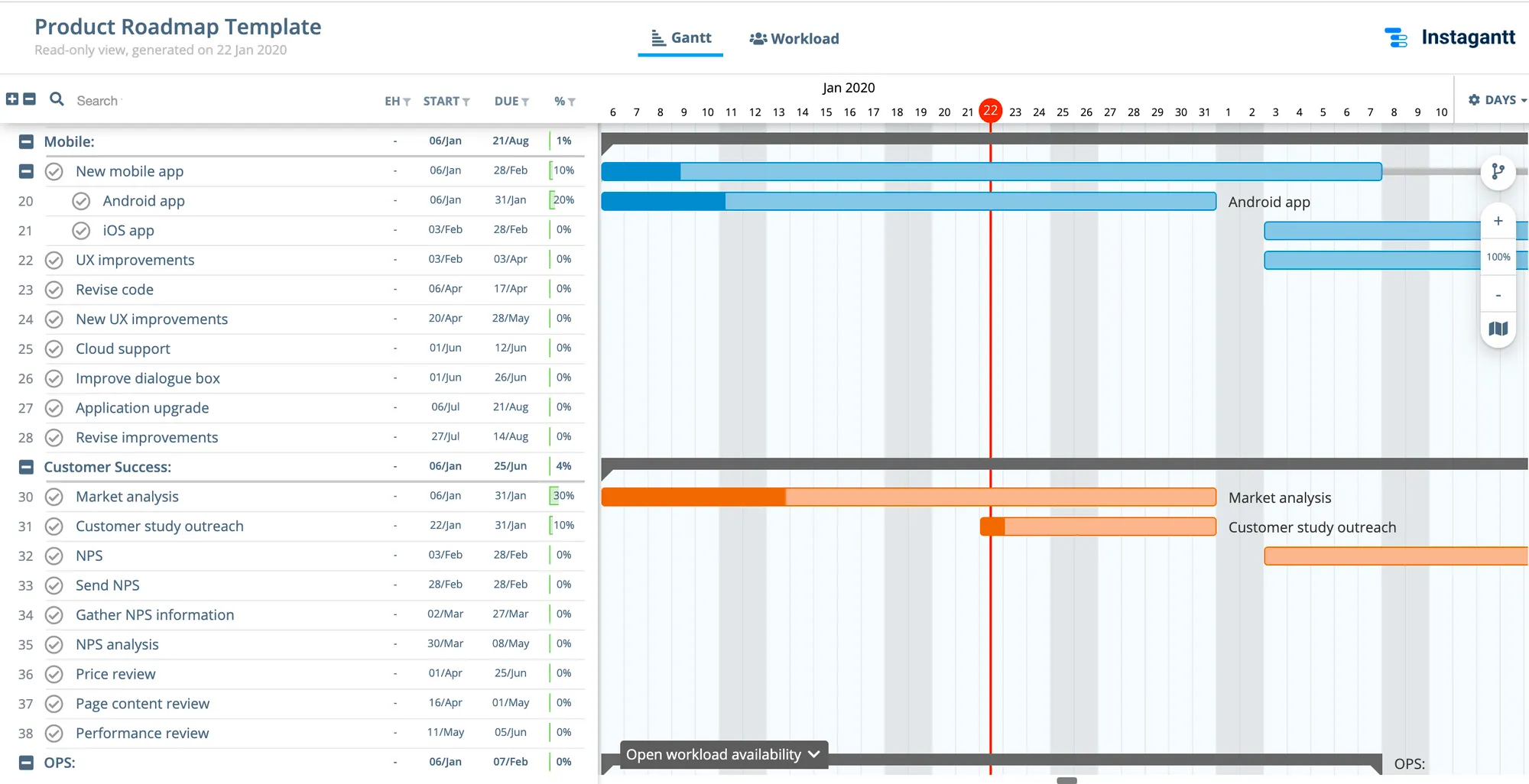Collapse the Mobile section
Image resolution: width=1529 pixels, height=784 pixels.
click(x=25, y=141)
